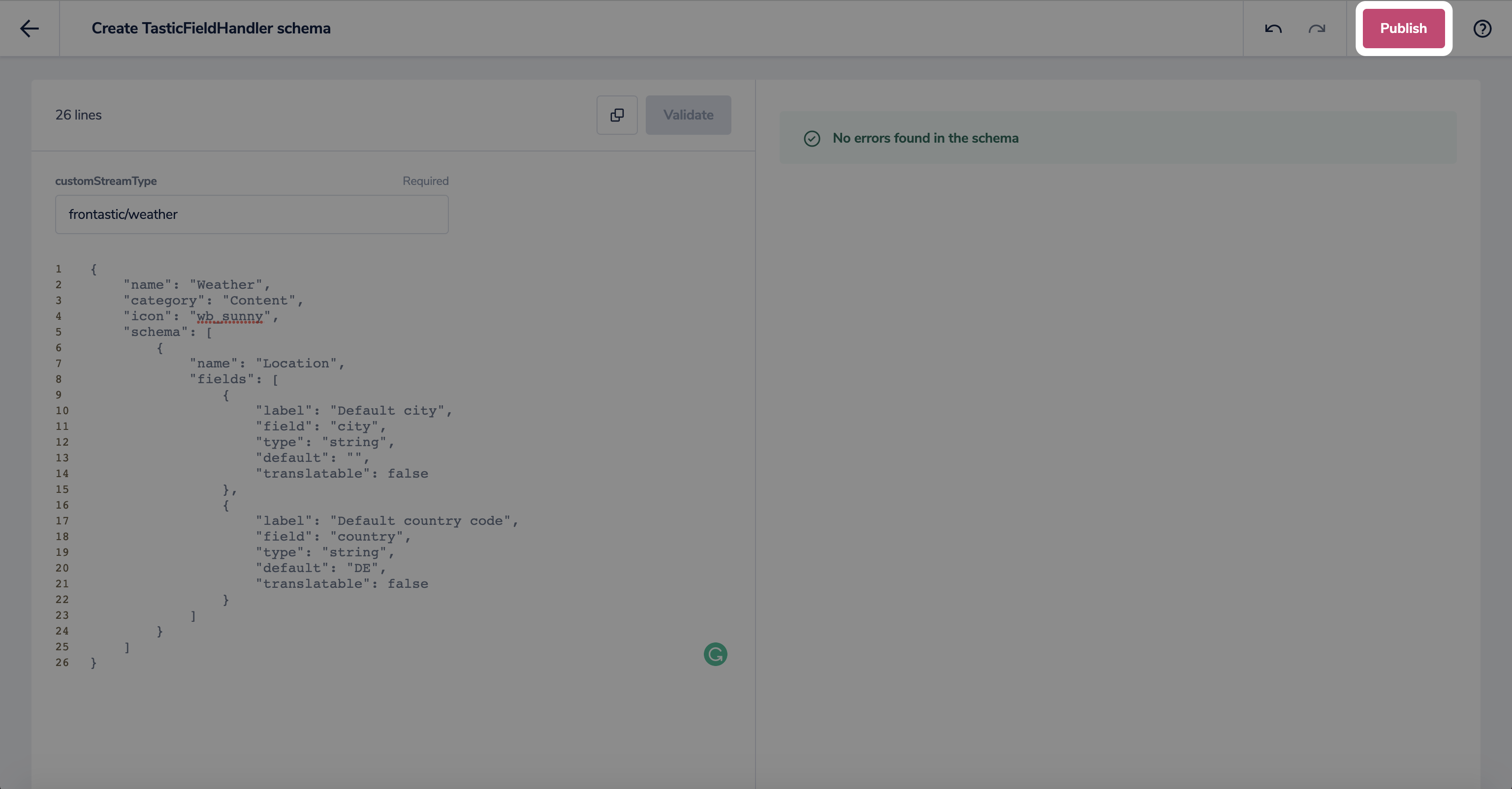Click the green Grammarly icon
The width and height of the screenshot is (1512, 789).
(715, 654)
